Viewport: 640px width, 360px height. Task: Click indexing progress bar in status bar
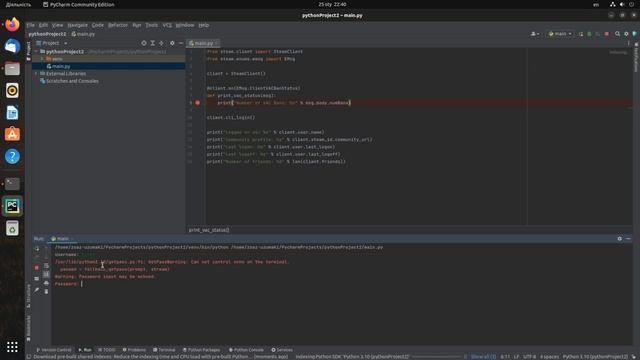coord(438,357)
